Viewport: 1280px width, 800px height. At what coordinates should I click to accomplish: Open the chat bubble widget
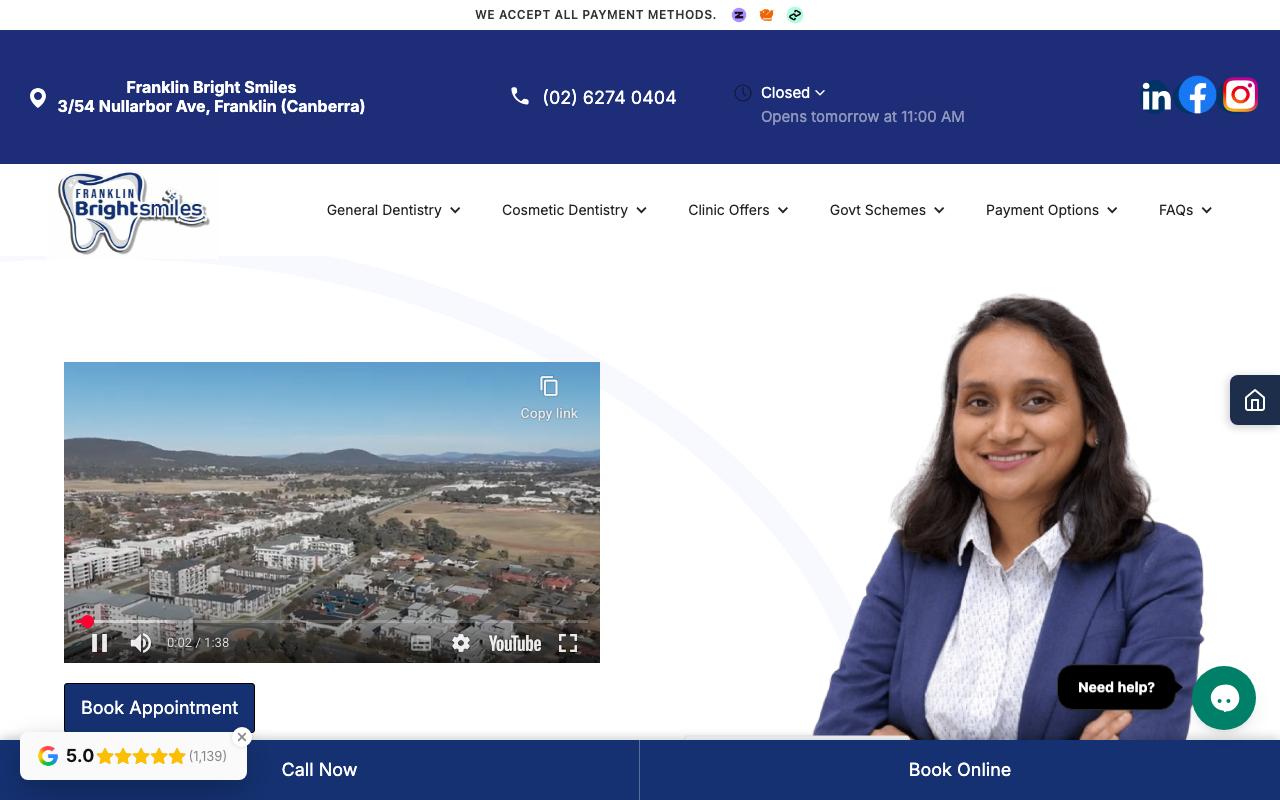tap(1223, 698)
